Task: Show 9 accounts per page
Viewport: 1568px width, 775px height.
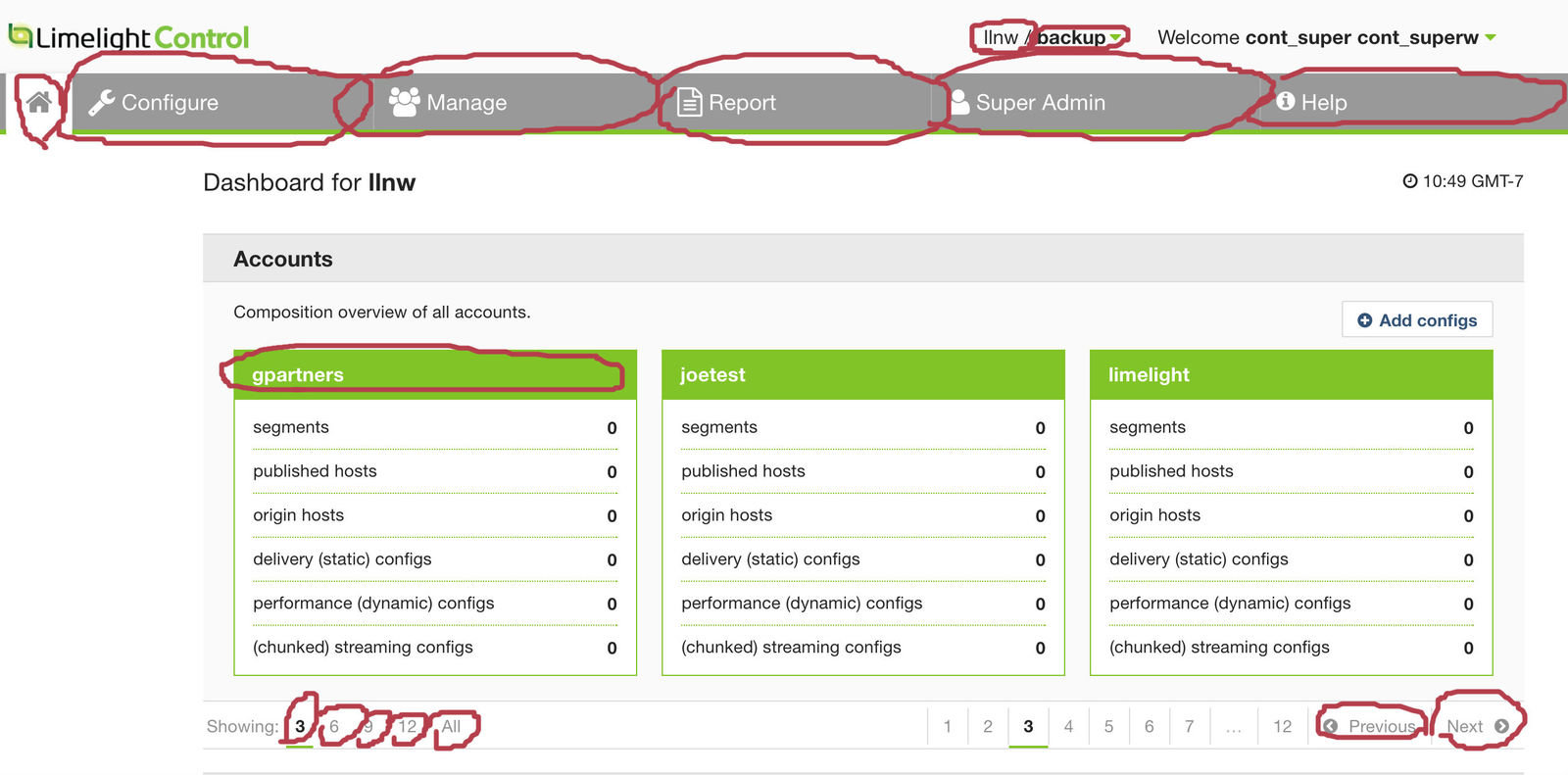Action: [368, 726]
